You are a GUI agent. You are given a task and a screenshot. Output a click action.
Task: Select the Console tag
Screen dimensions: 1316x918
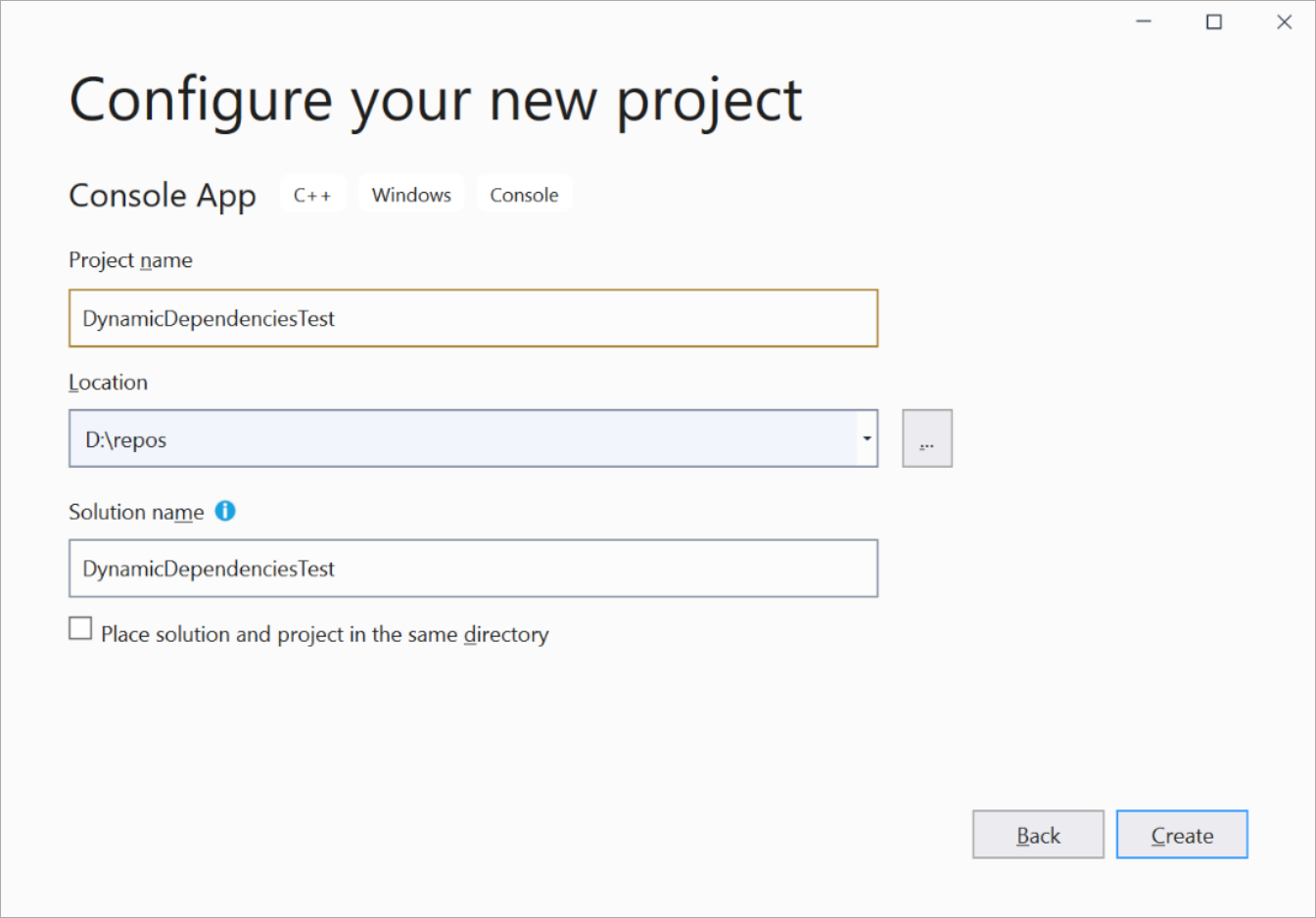524,194
